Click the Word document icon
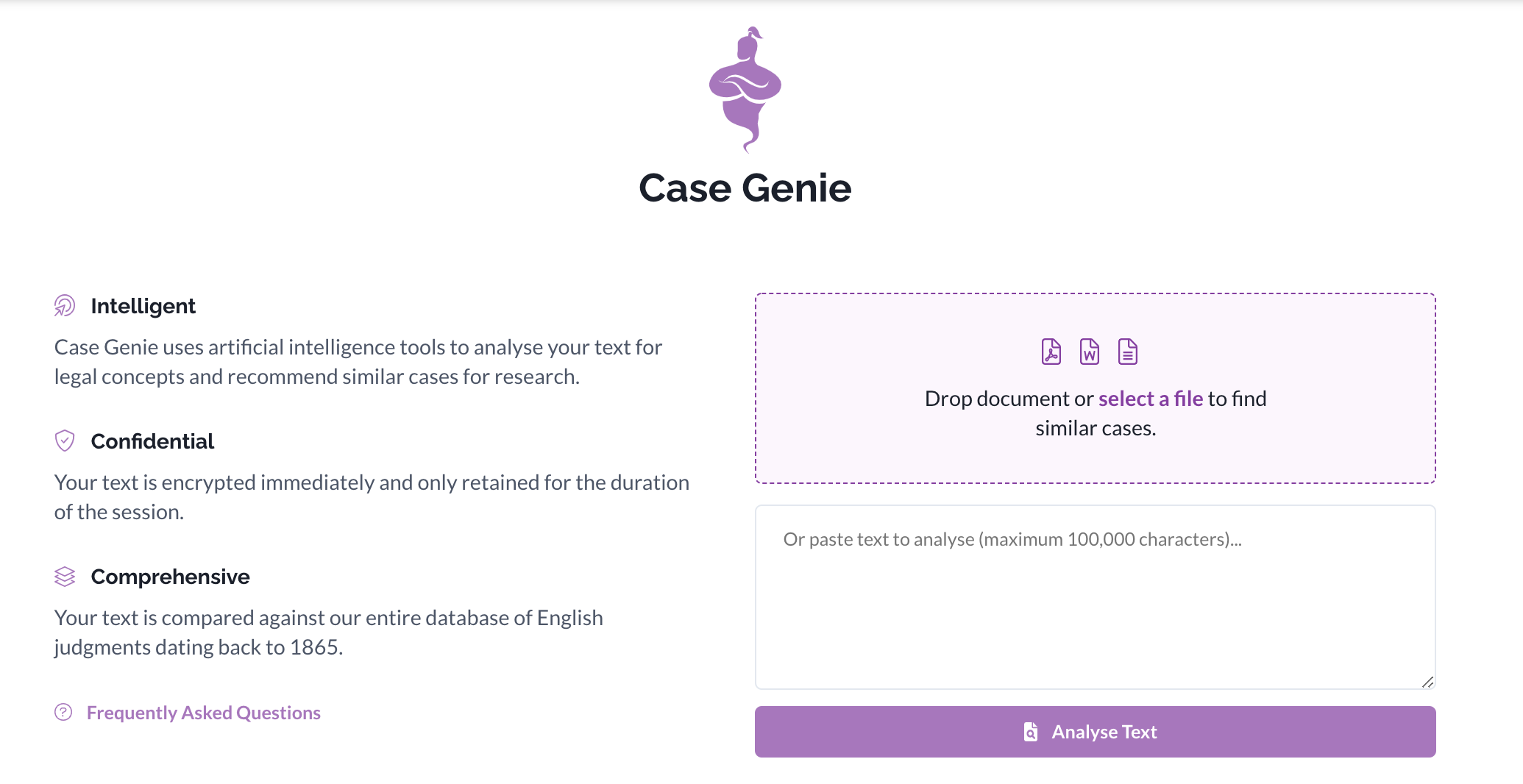Image resolution: width=1523 pixels, height=784 pixels. pyautogui.click(x=1089, y=352)
